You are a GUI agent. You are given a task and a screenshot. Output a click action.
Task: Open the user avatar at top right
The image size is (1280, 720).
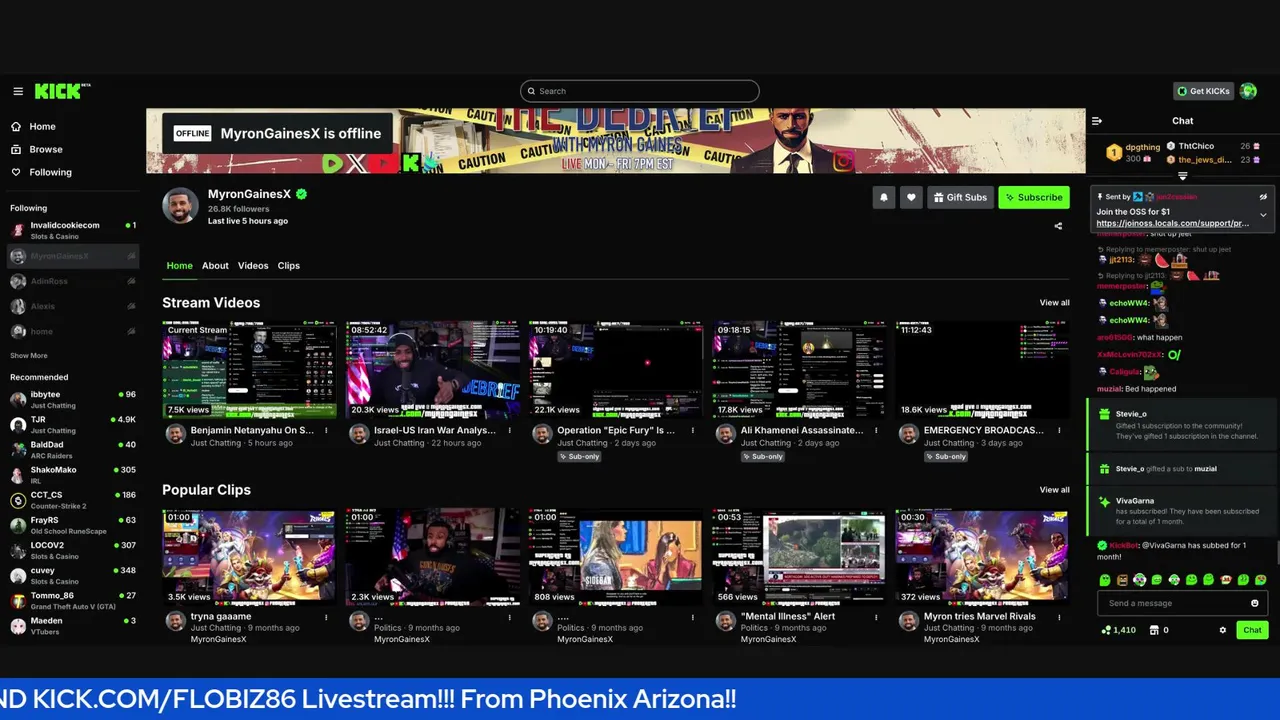click(x=1248, y=91)
